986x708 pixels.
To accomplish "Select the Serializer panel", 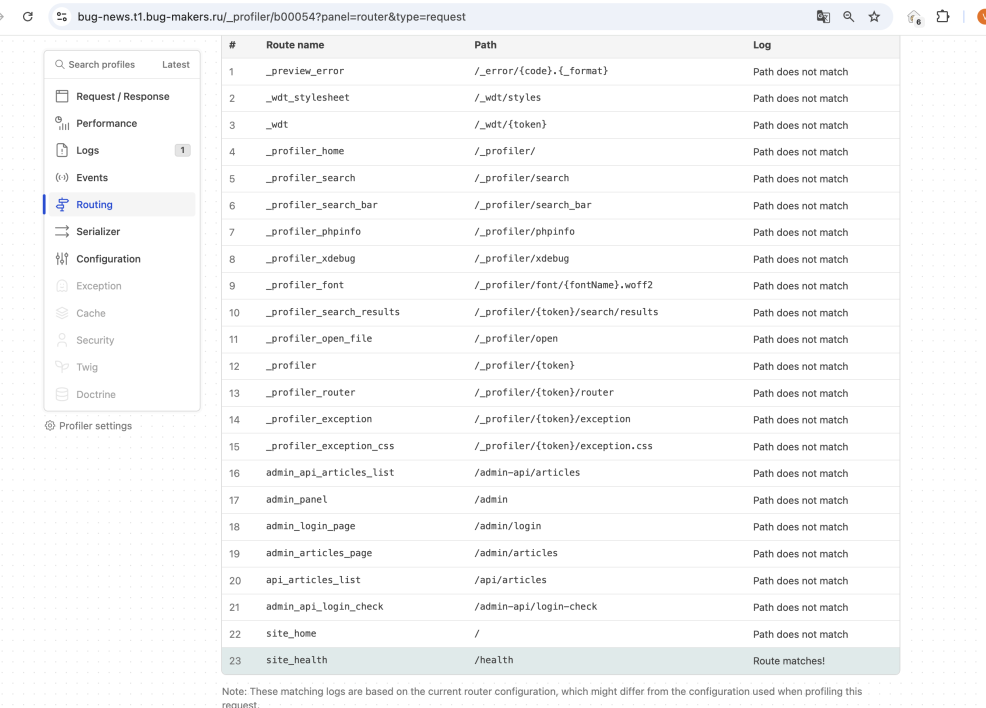I will pos(122,231).
